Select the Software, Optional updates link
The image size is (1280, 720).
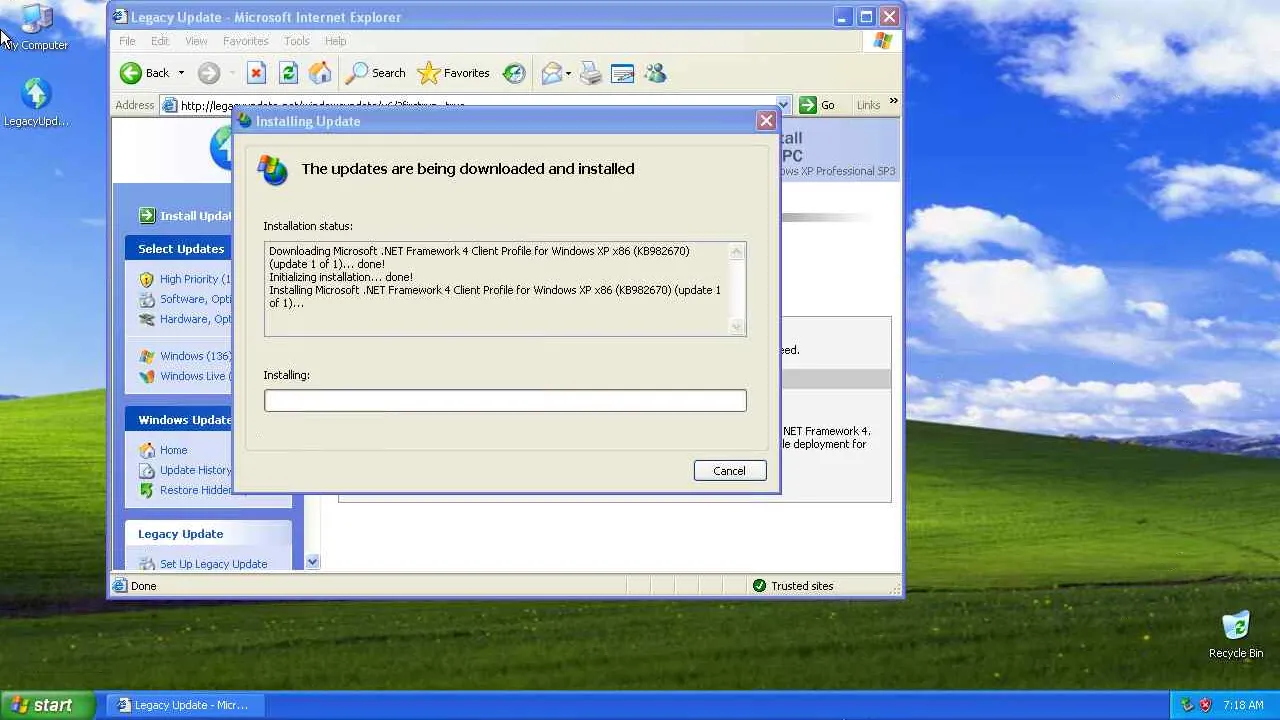pos(196,299)
